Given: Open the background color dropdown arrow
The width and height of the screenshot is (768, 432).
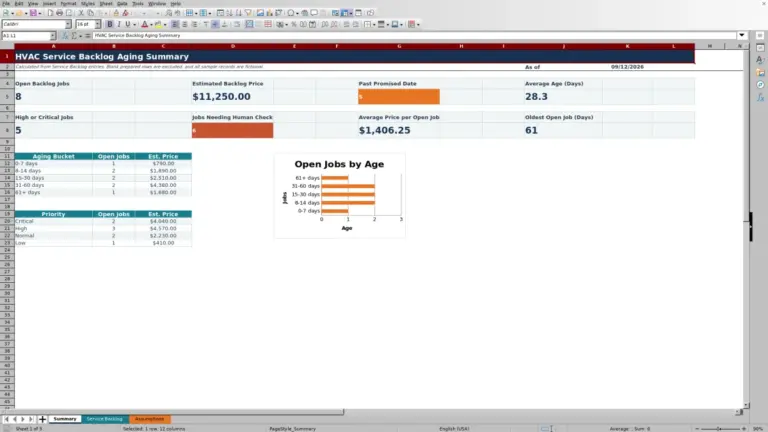Looking at the screenshot, I should click(165, 24).
